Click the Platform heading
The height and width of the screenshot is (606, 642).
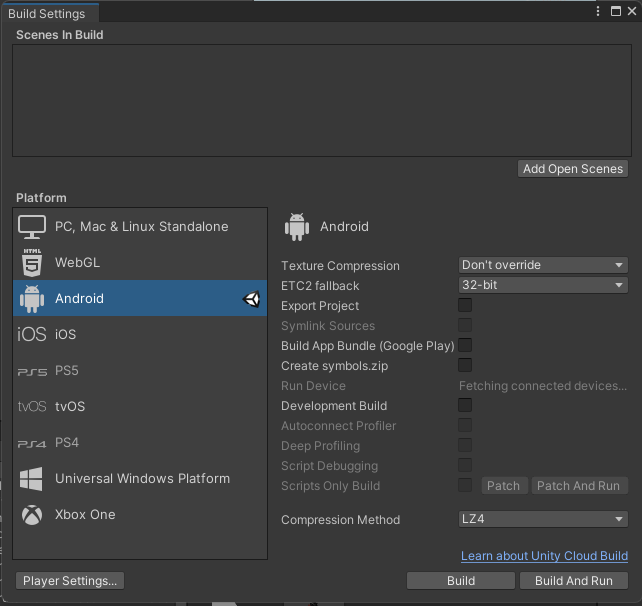(41, 198)
